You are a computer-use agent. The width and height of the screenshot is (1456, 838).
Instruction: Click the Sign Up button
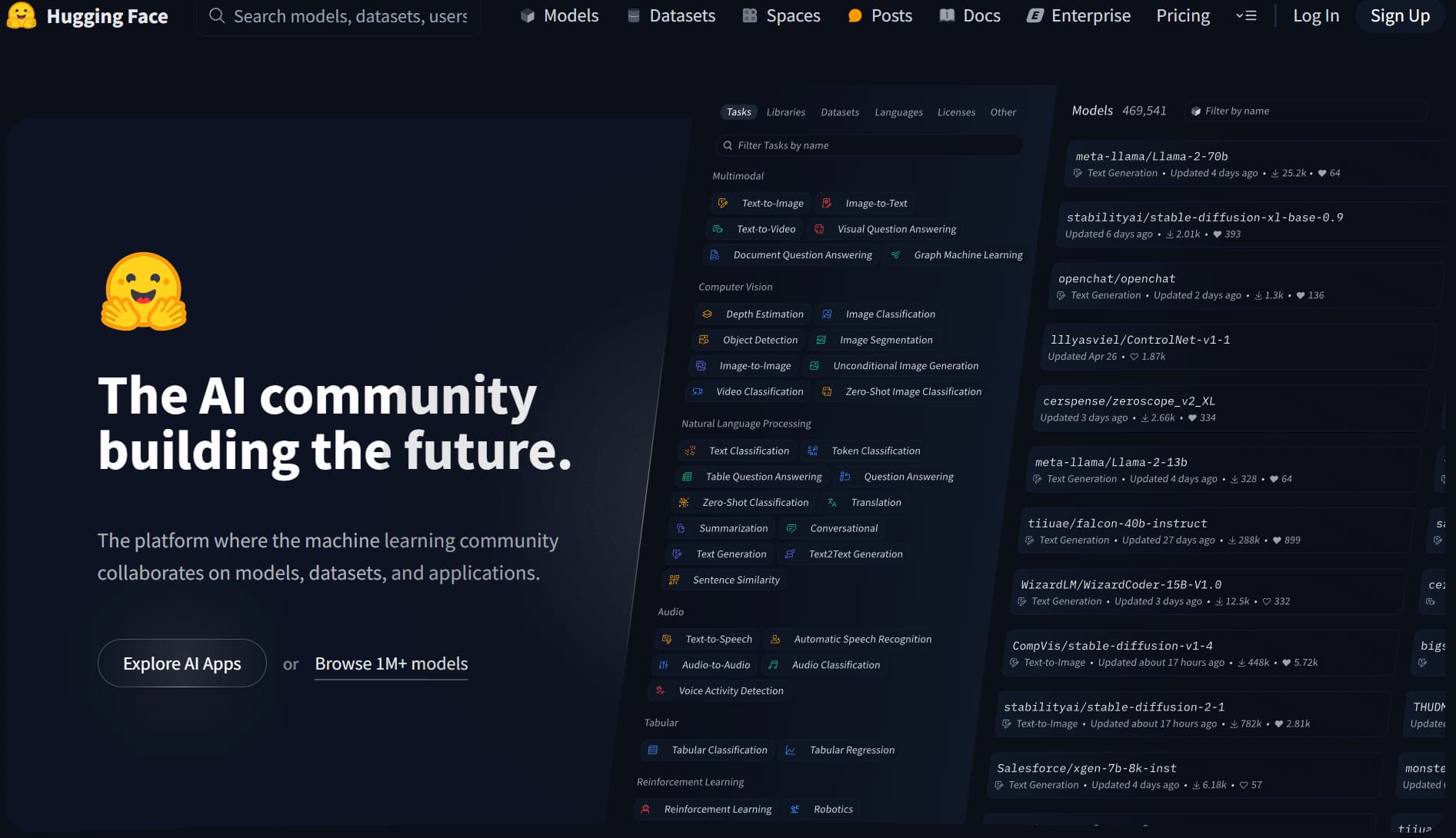[x=1400, y=15]
